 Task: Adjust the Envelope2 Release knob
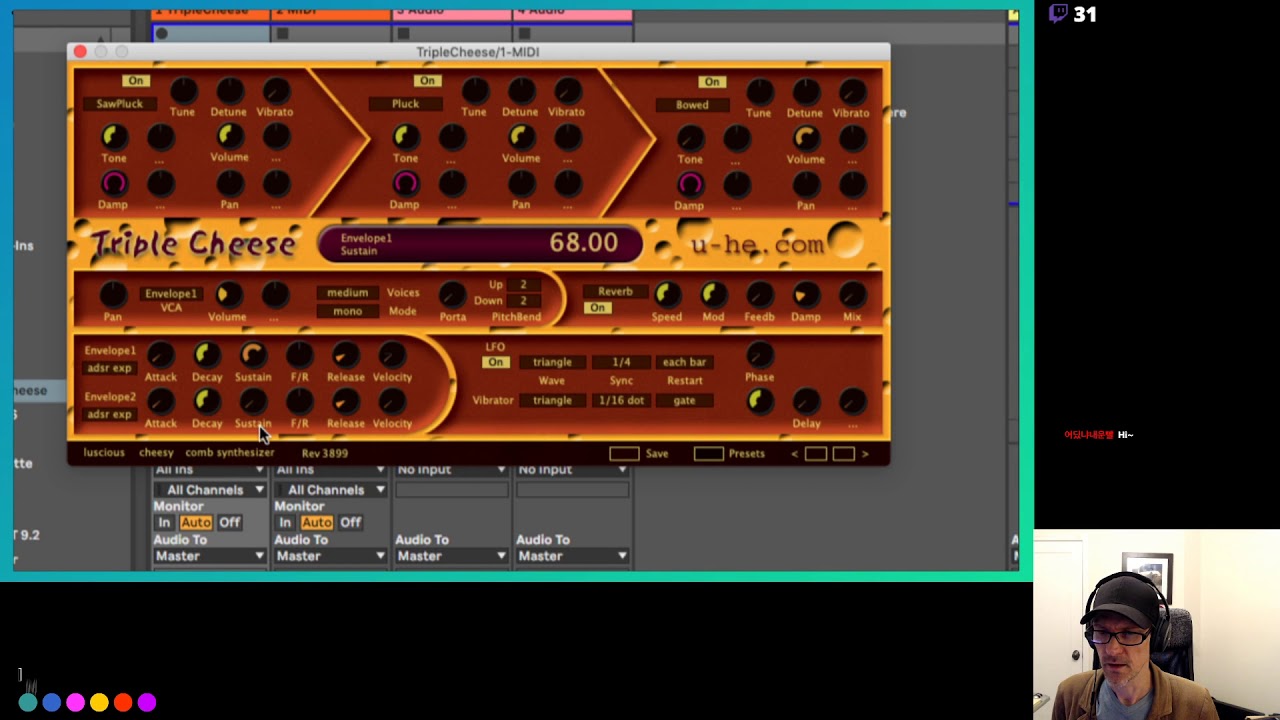point(345,401)
